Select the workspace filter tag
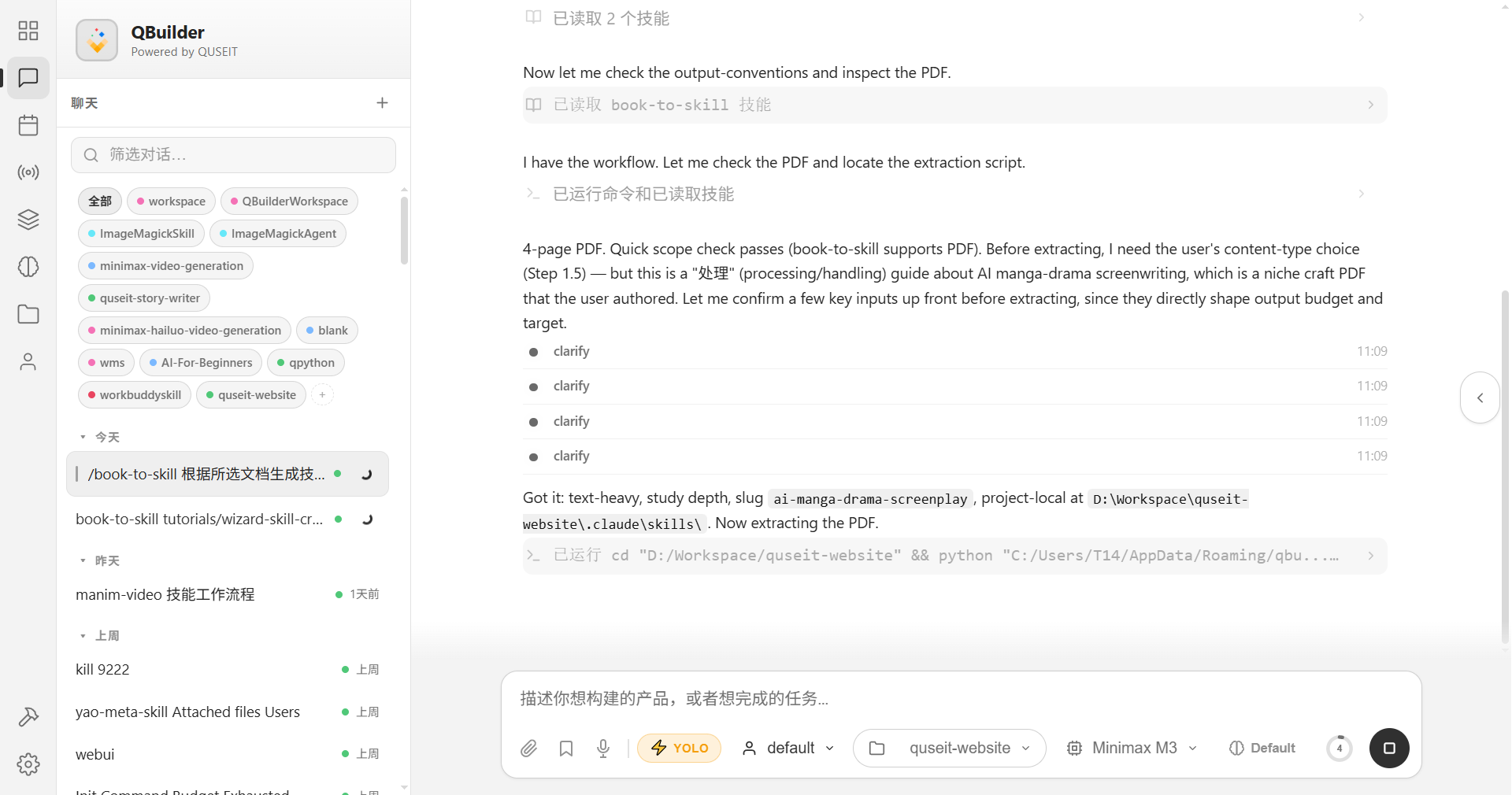This screenshot has width=1512, height=795. point(171,202)
